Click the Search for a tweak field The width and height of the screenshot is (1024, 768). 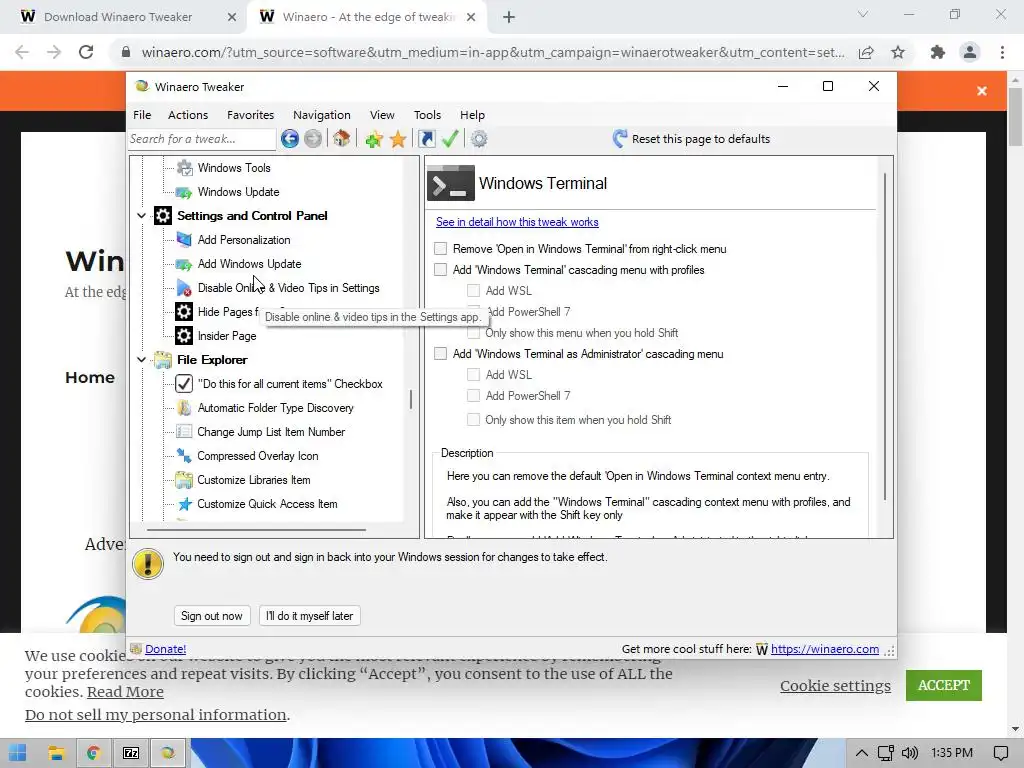coord(202,138)
